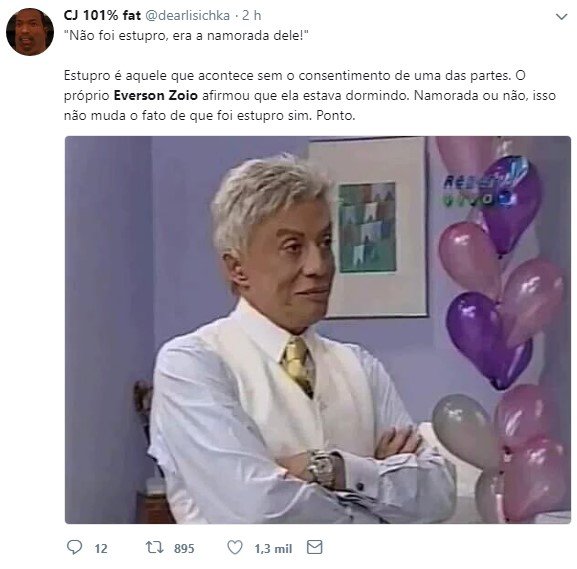577x569 pixels.
Task: Open the tweet via the 2 h timestamp
Action: (252, 15)
